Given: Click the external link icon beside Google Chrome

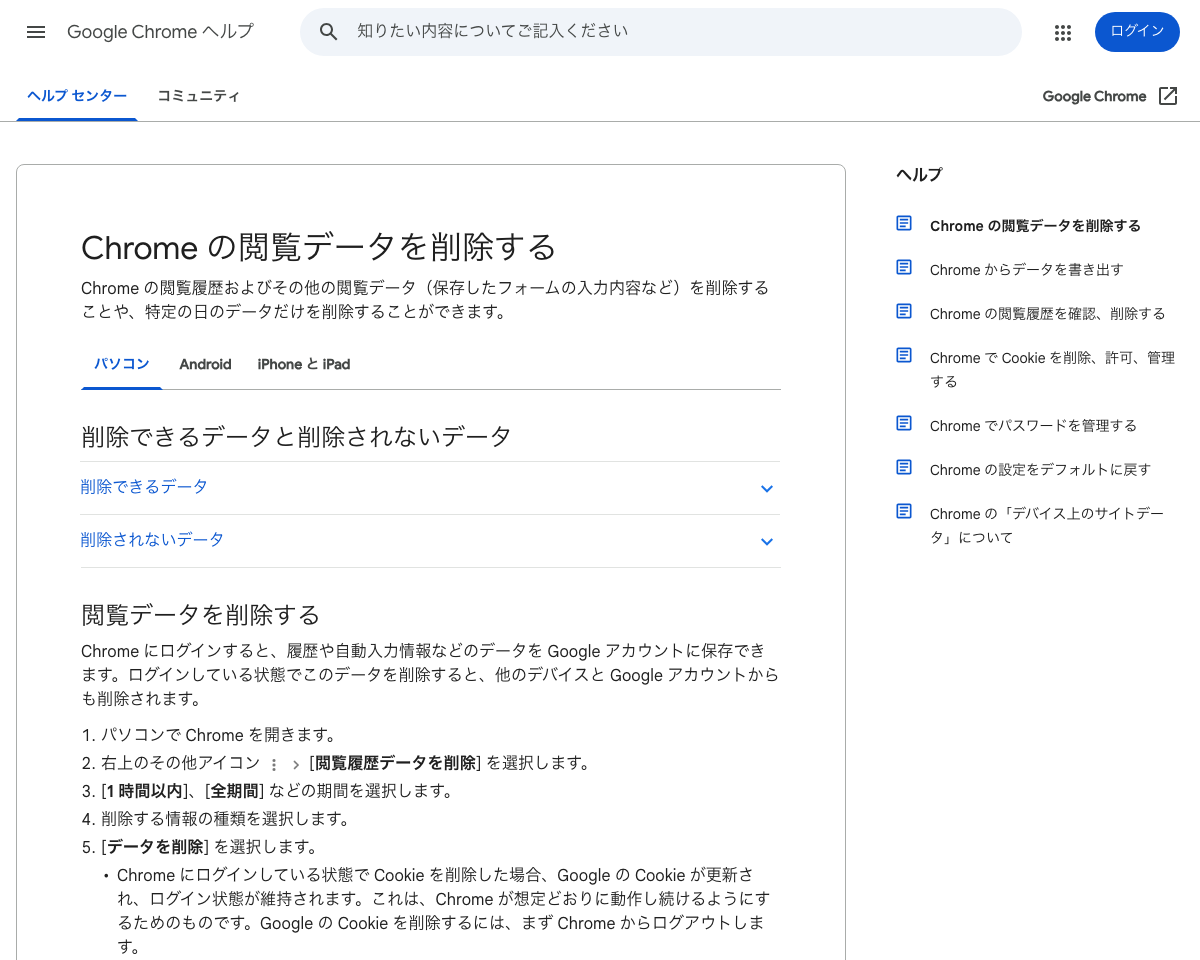Looking at the screenshot, I should click(x=1168, y=96).
